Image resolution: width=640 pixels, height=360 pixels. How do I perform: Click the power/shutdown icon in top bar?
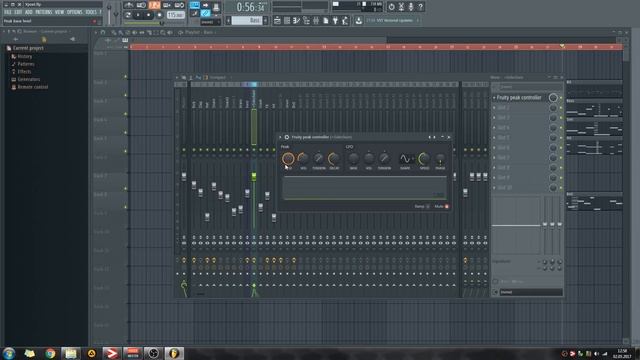click(x=391, y=7)
